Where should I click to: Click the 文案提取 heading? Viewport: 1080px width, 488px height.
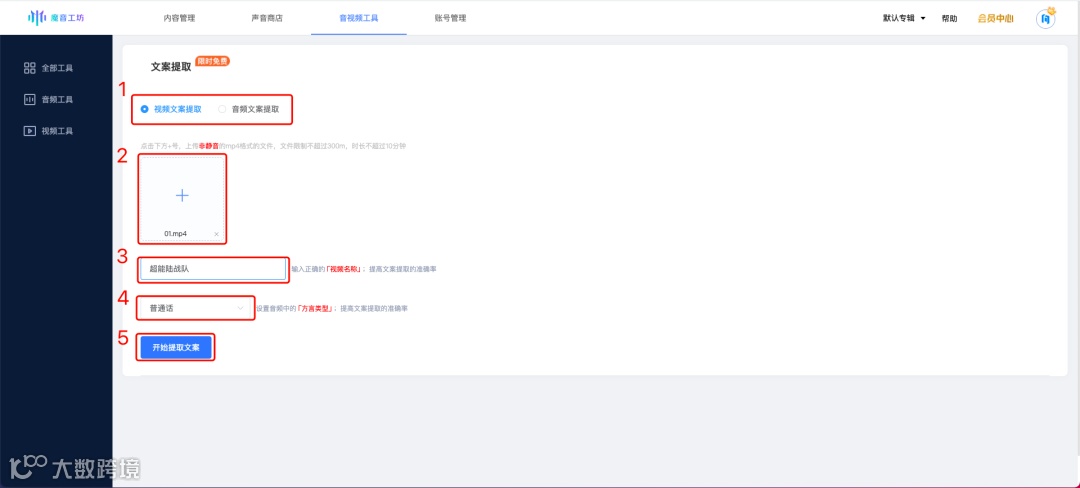tap(171, 67)
